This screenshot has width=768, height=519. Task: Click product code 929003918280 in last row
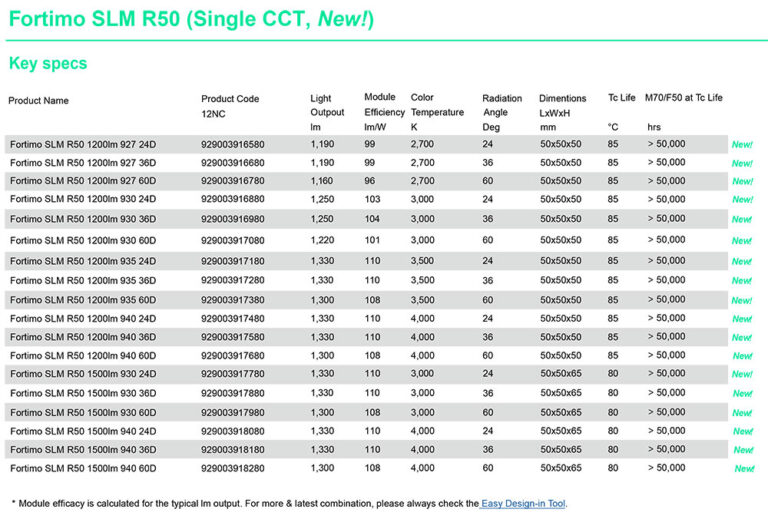pos(233,468)
